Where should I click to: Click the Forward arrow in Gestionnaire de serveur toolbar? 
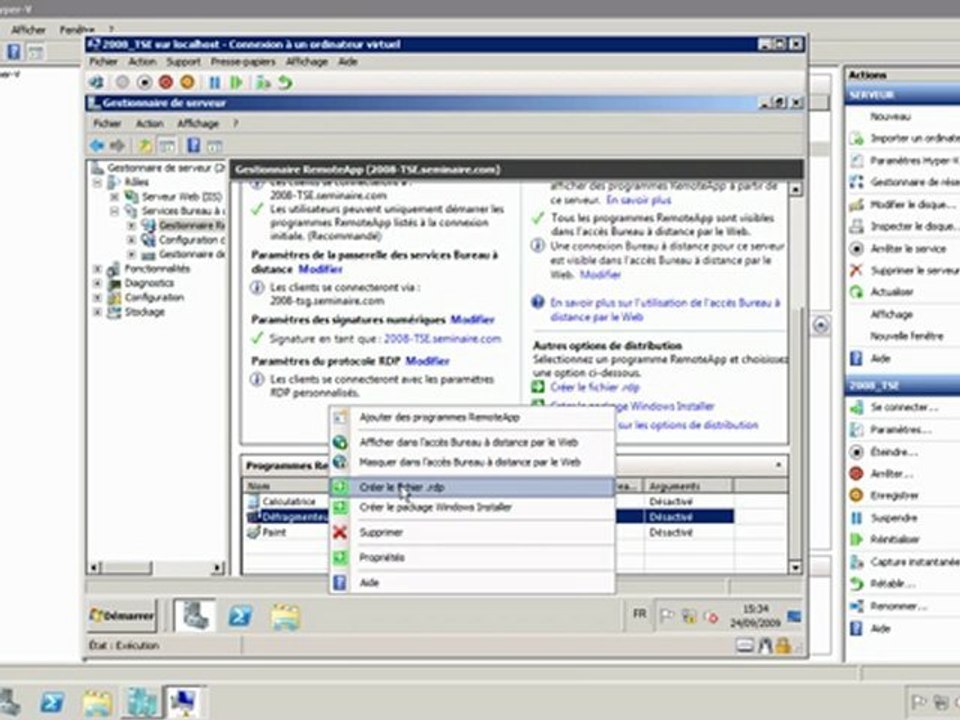[118, 145]
